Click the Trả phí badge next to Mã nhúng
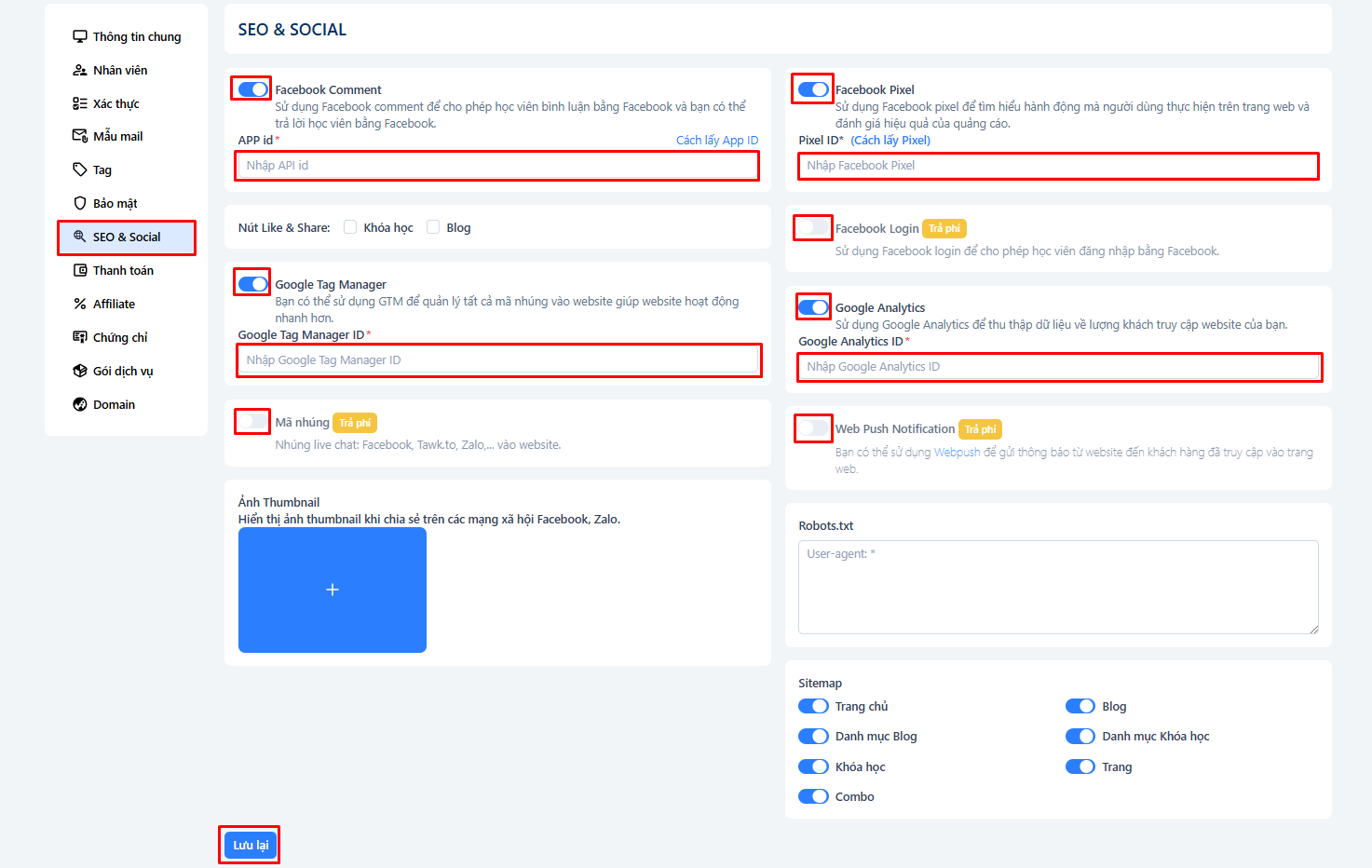 pyautogui.click(x=355, y=423)
